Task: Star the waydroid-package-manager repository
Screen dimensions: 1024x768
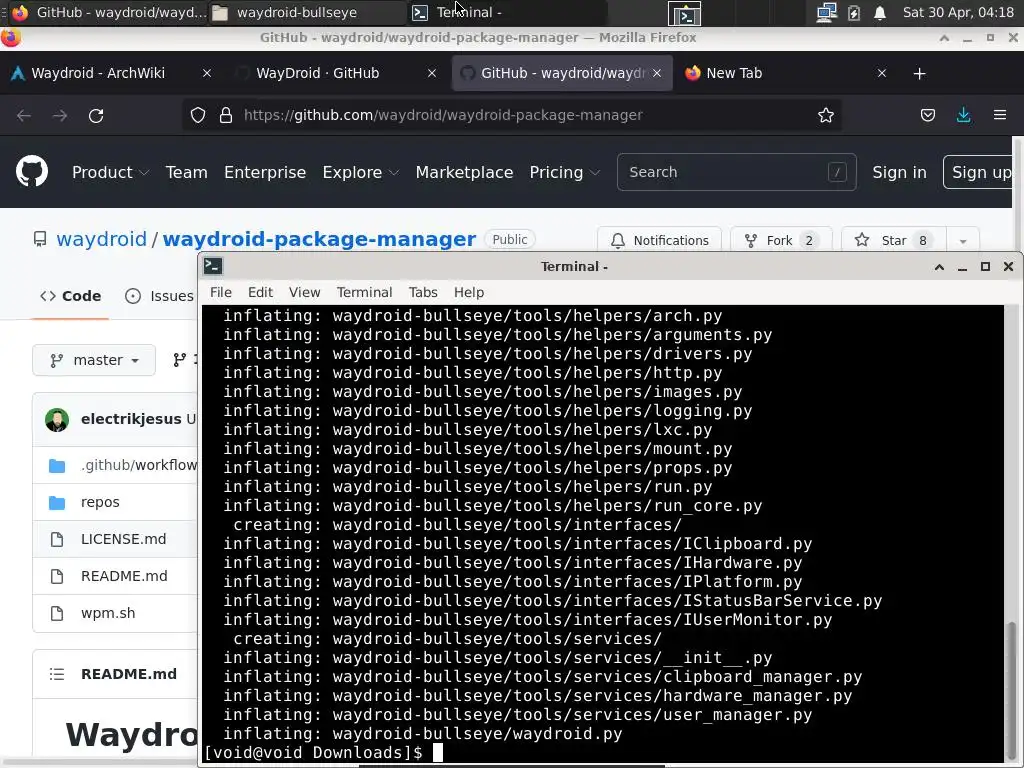Action: (893, 240)
